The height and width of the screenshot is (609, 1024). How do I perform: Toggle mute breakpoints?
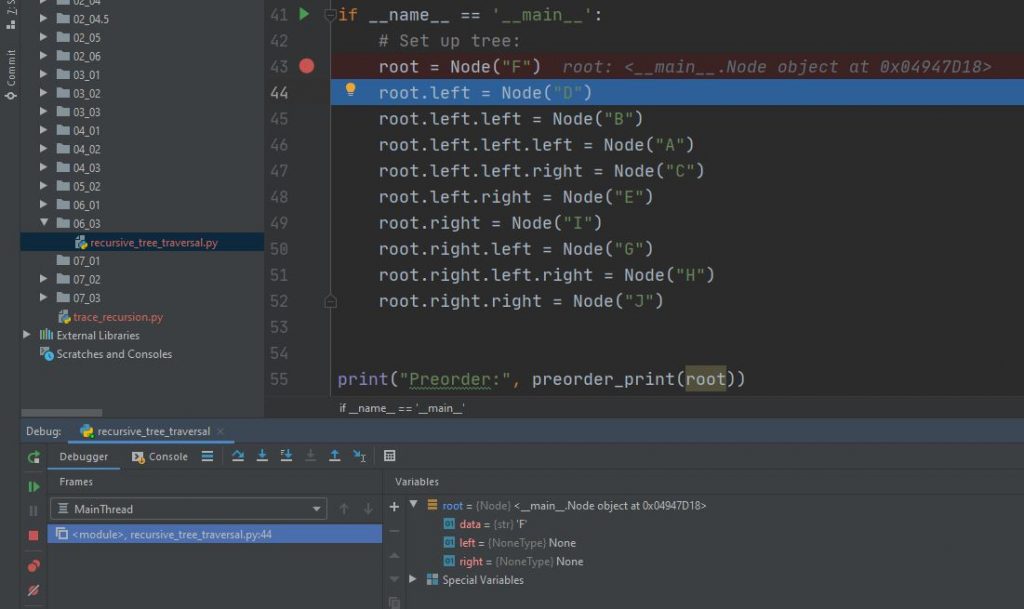[x=33, y=592]
